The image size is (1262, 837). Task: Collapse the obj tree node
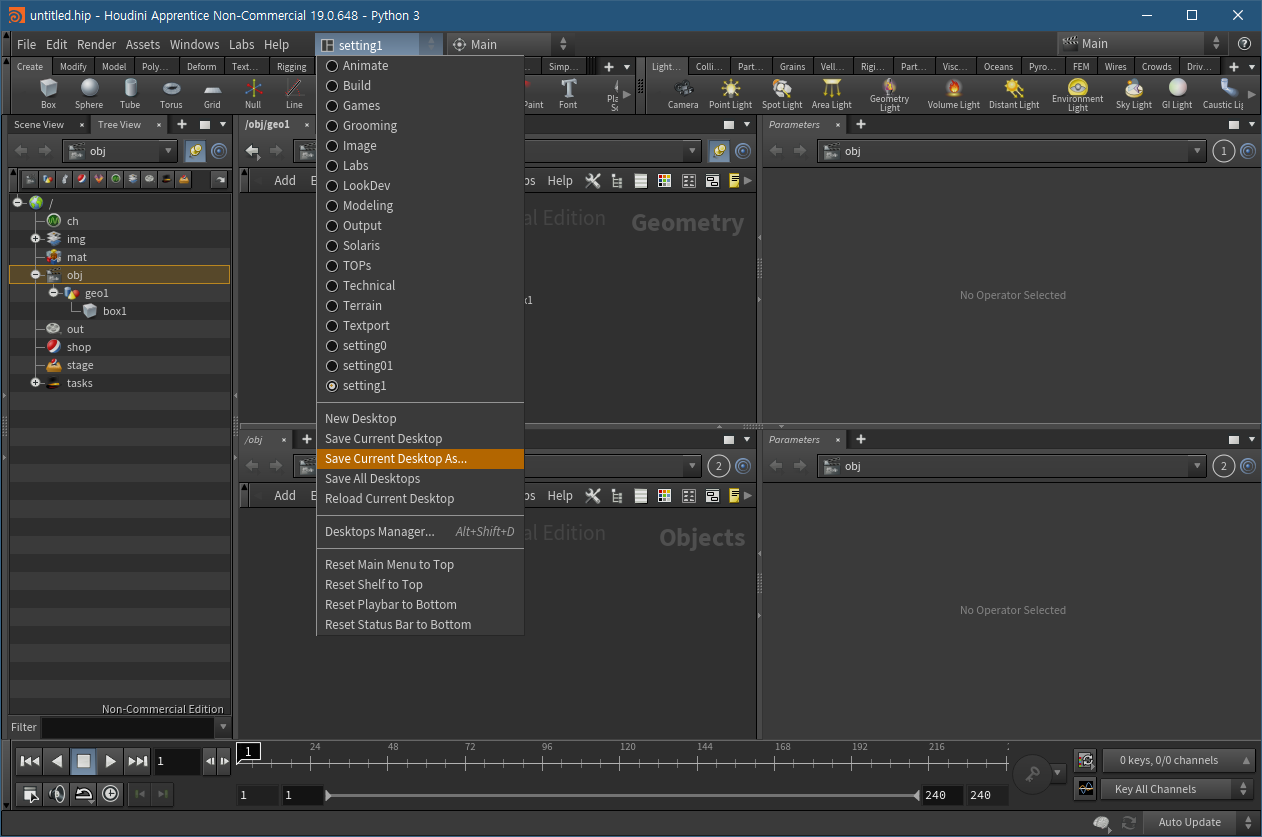(35, 275)
